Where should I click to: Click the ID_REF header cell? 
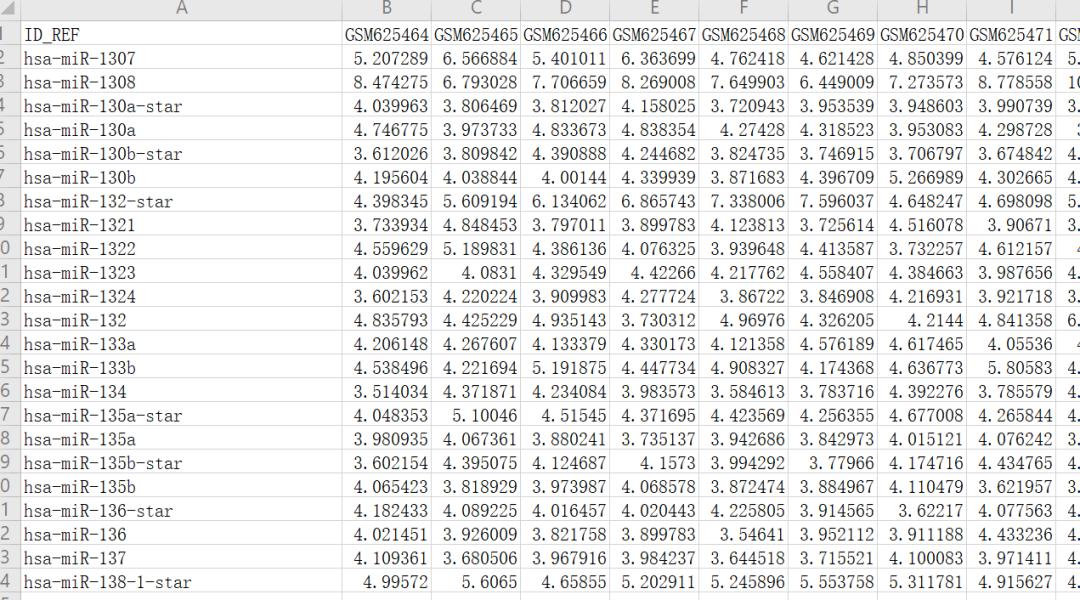[x=181, y=34]
